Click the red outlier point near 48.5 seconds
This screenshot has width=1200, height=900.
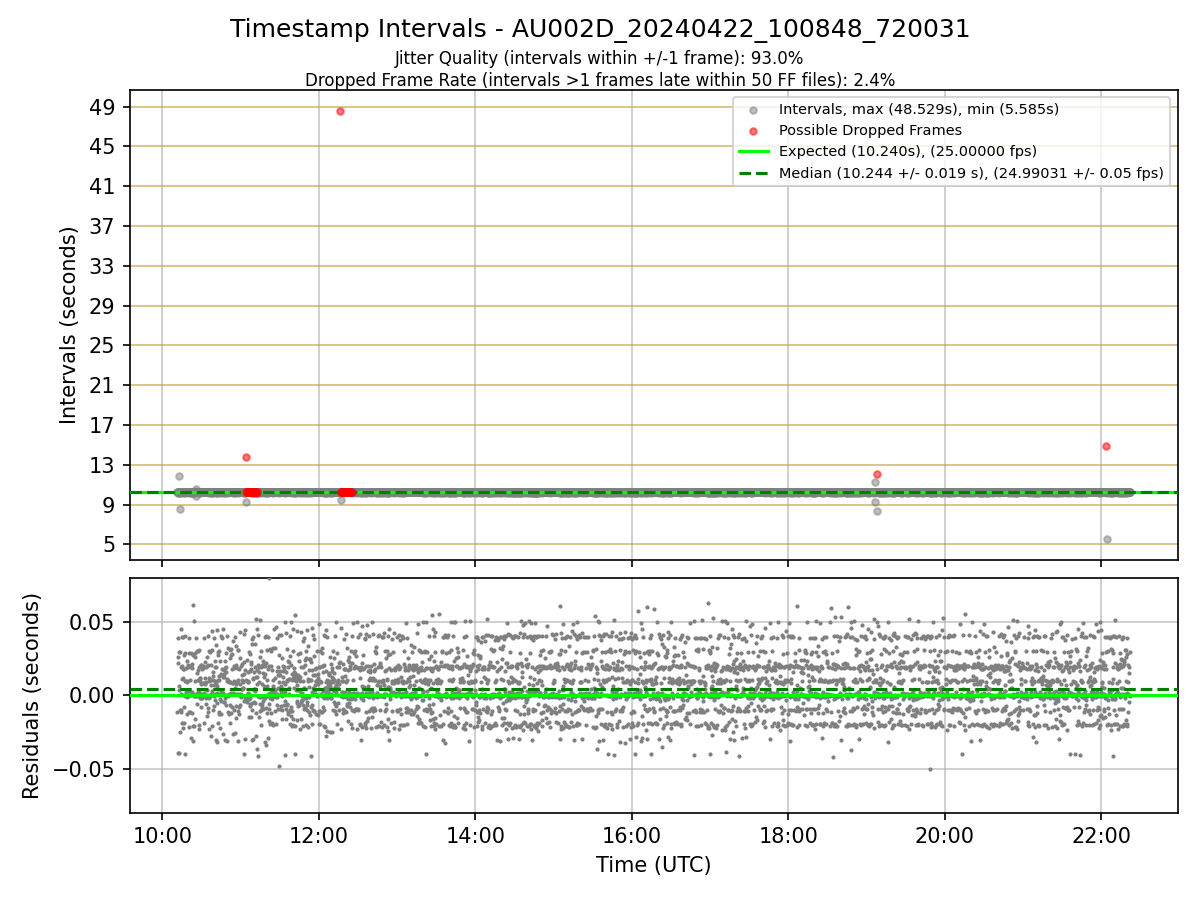coord(340,111)
